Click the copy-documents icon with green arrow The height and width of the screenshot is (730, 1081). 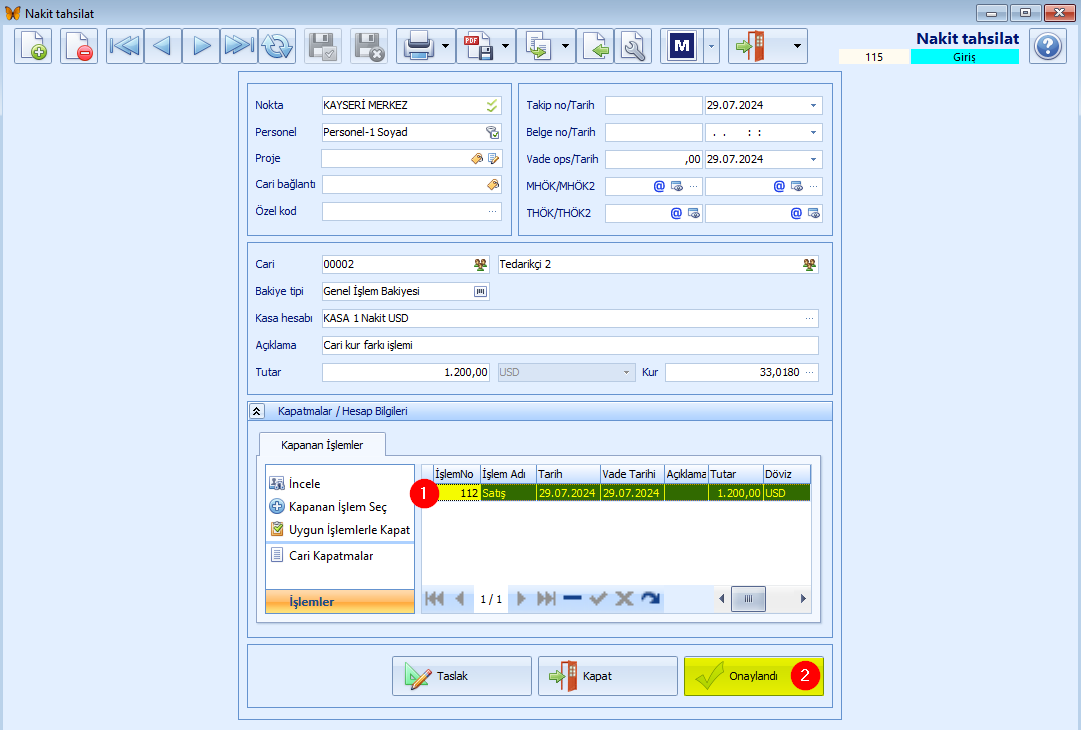[538, 46]
